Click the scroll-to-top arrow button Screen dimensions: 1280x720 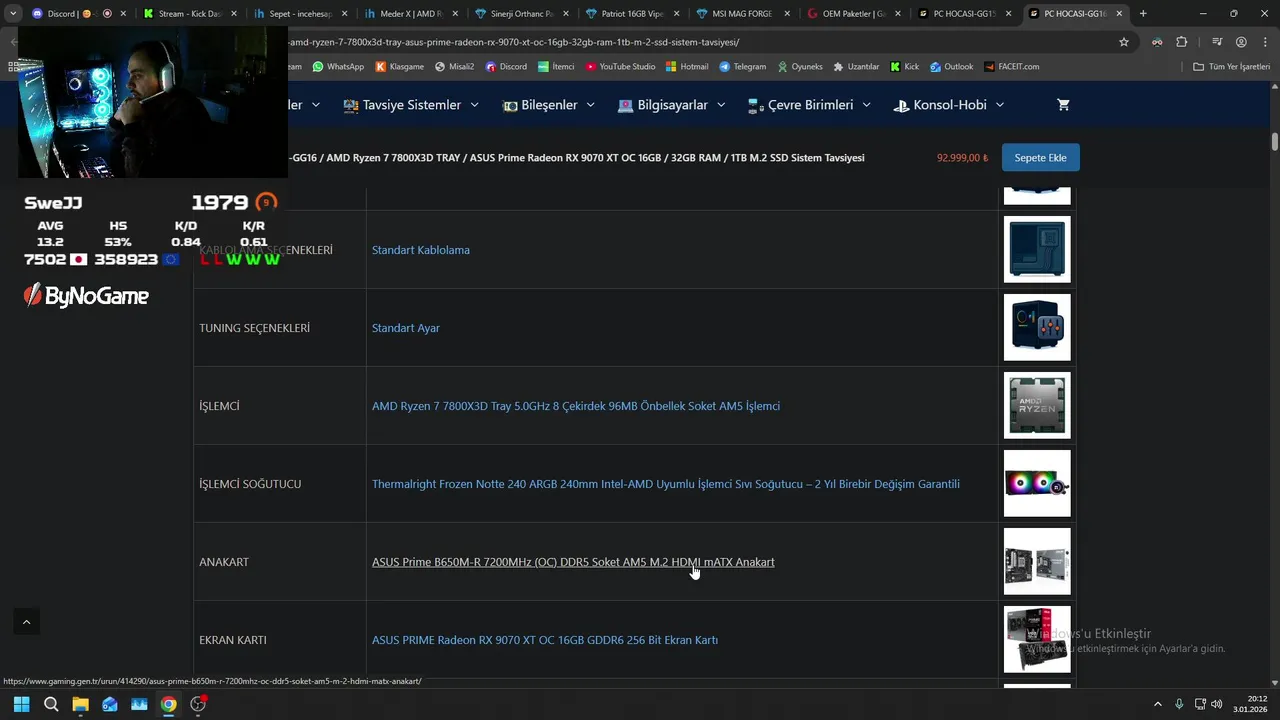26,622
